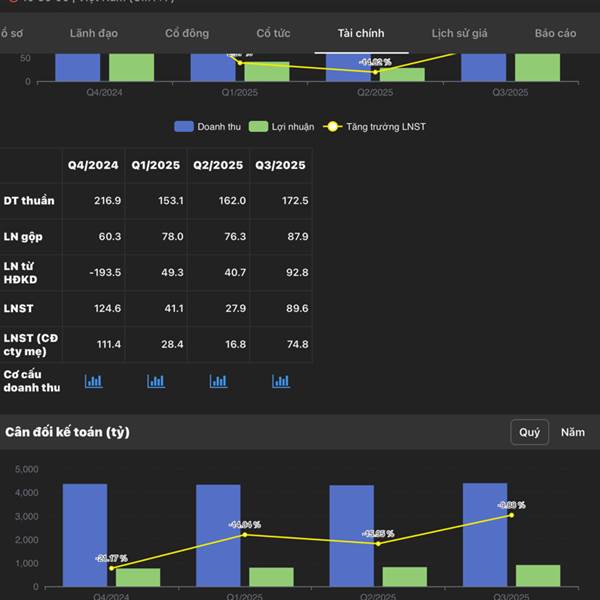Click LNST value 27.9
This screenshot has height=600, width=600.
236,309
